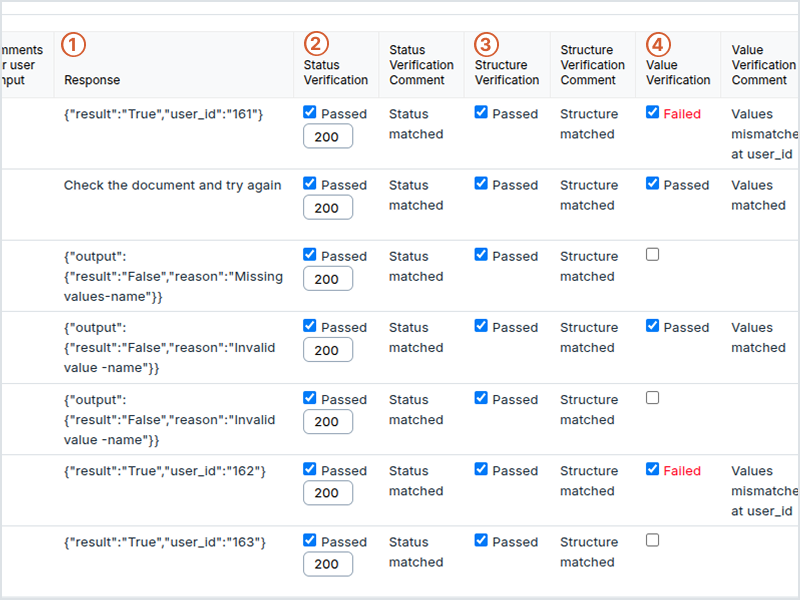Uncheck the red Failed checkbox for user_id 161
The height and width of the screenshot is (600, 800).
pos(652,112)
